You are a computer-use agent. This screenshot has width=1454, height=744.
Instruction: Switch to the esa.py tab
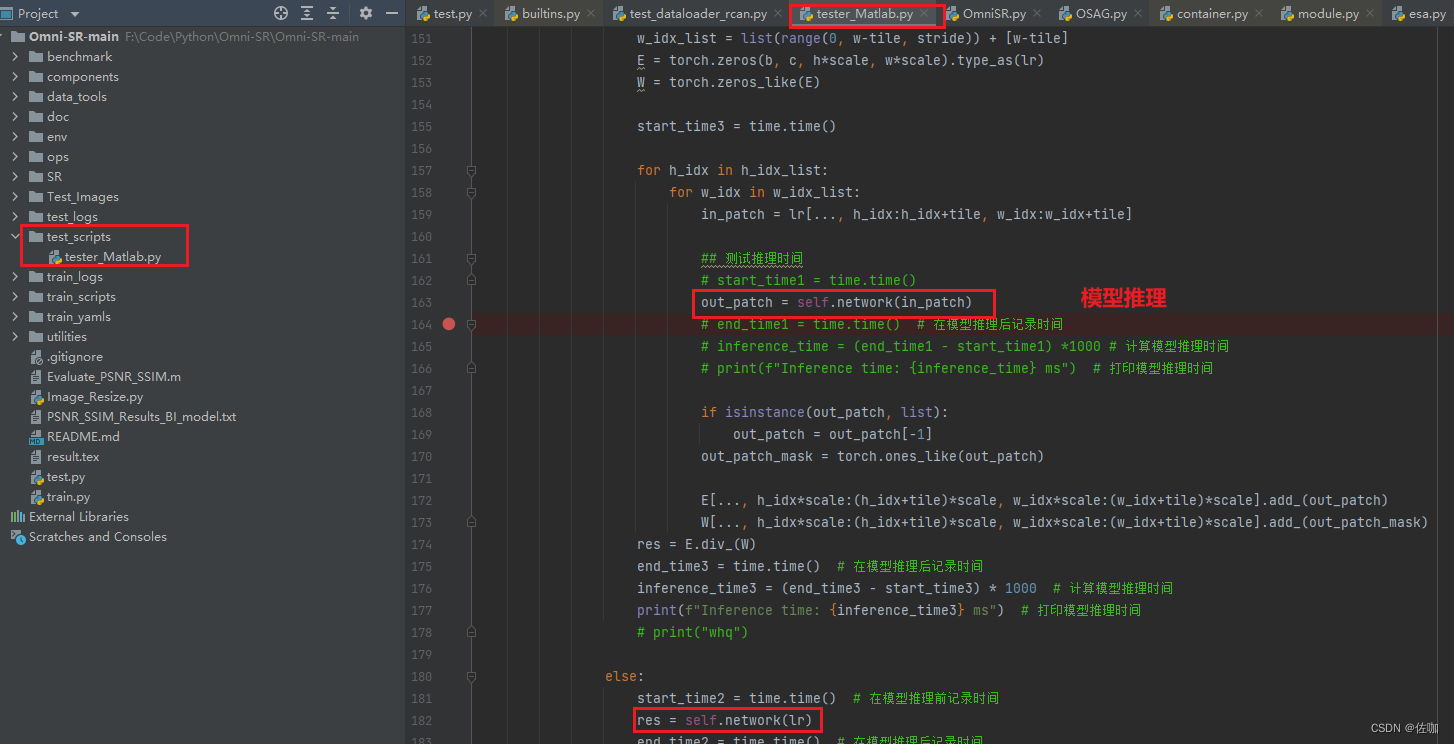coord(1427,14)
